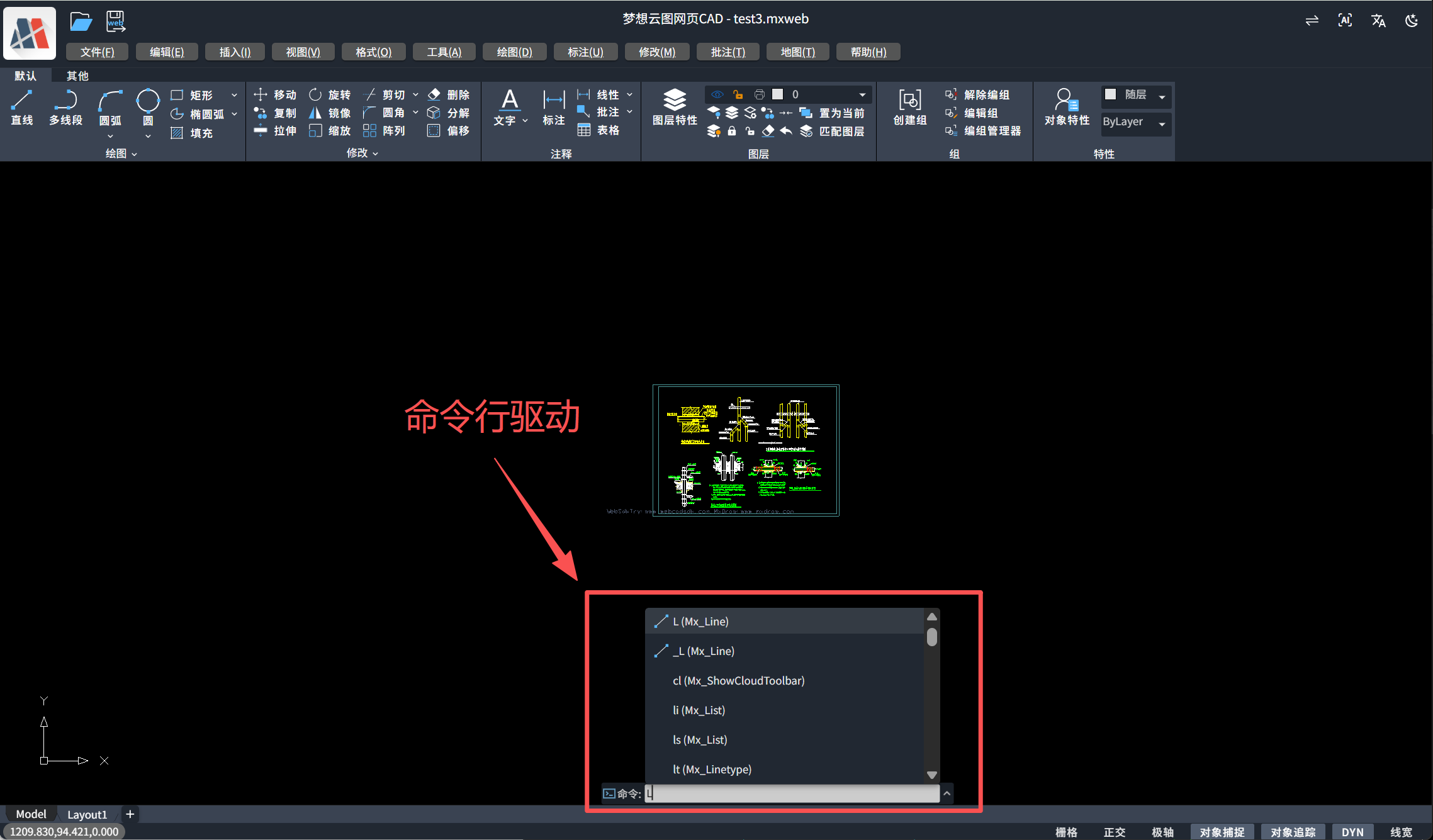Expand the Modify (修改) panel
The width and height of the screenshot is (1433, 840).
(362, 153)
